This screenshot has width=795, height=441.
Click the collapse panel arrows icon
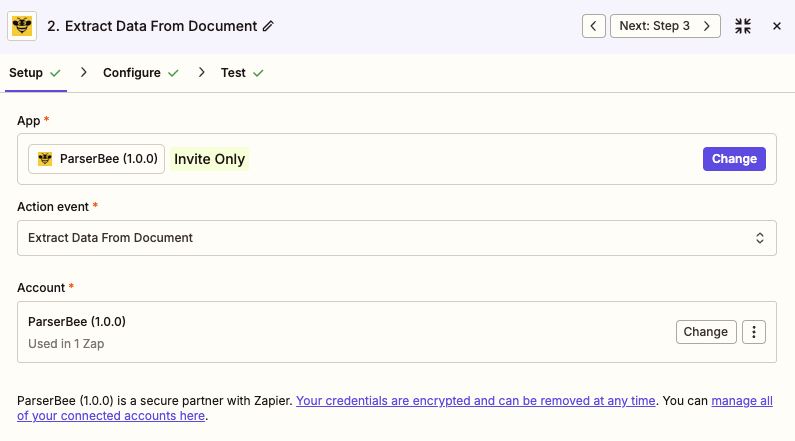743,26
